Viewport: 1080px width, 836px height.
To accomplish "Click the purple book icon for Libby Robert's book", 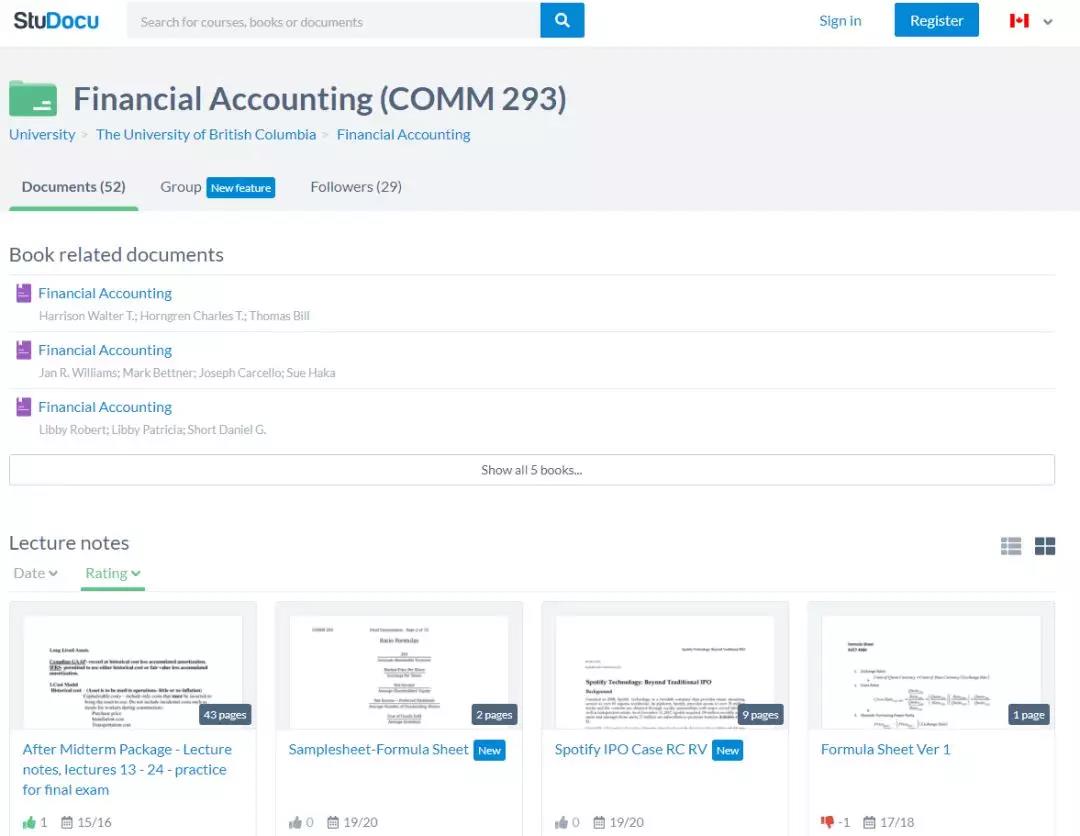I will tap(23, 407).
